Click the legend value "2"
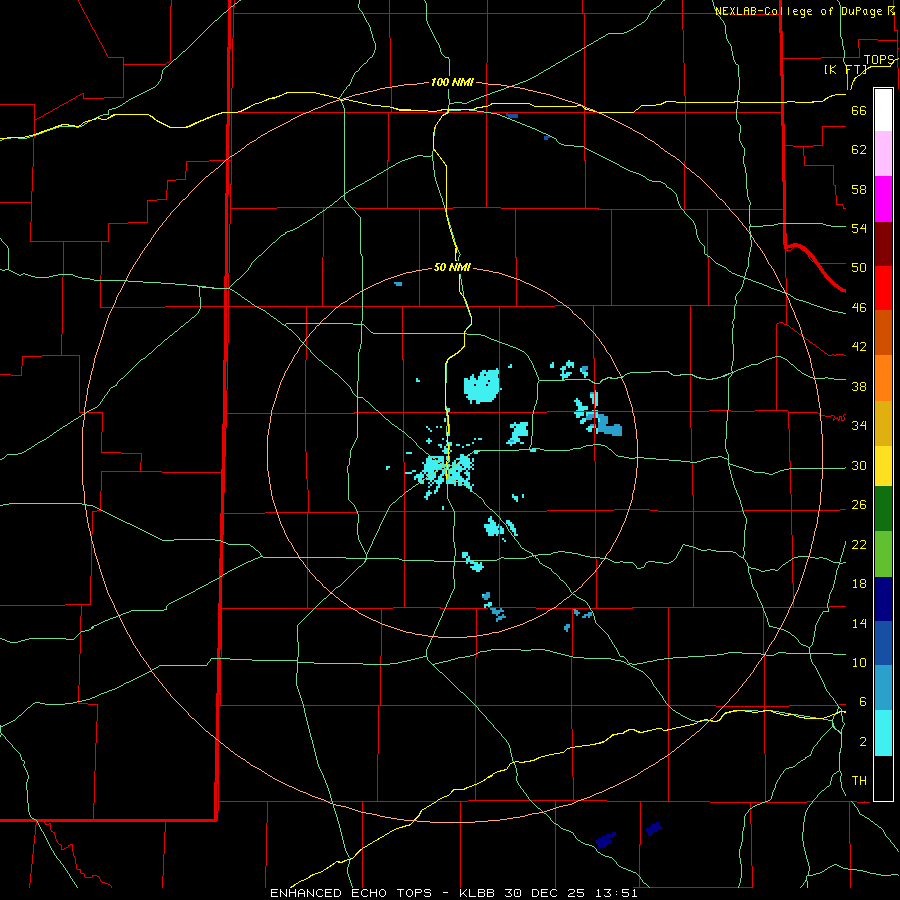This screenshot has width=900, height=900. tap(862, 742)
